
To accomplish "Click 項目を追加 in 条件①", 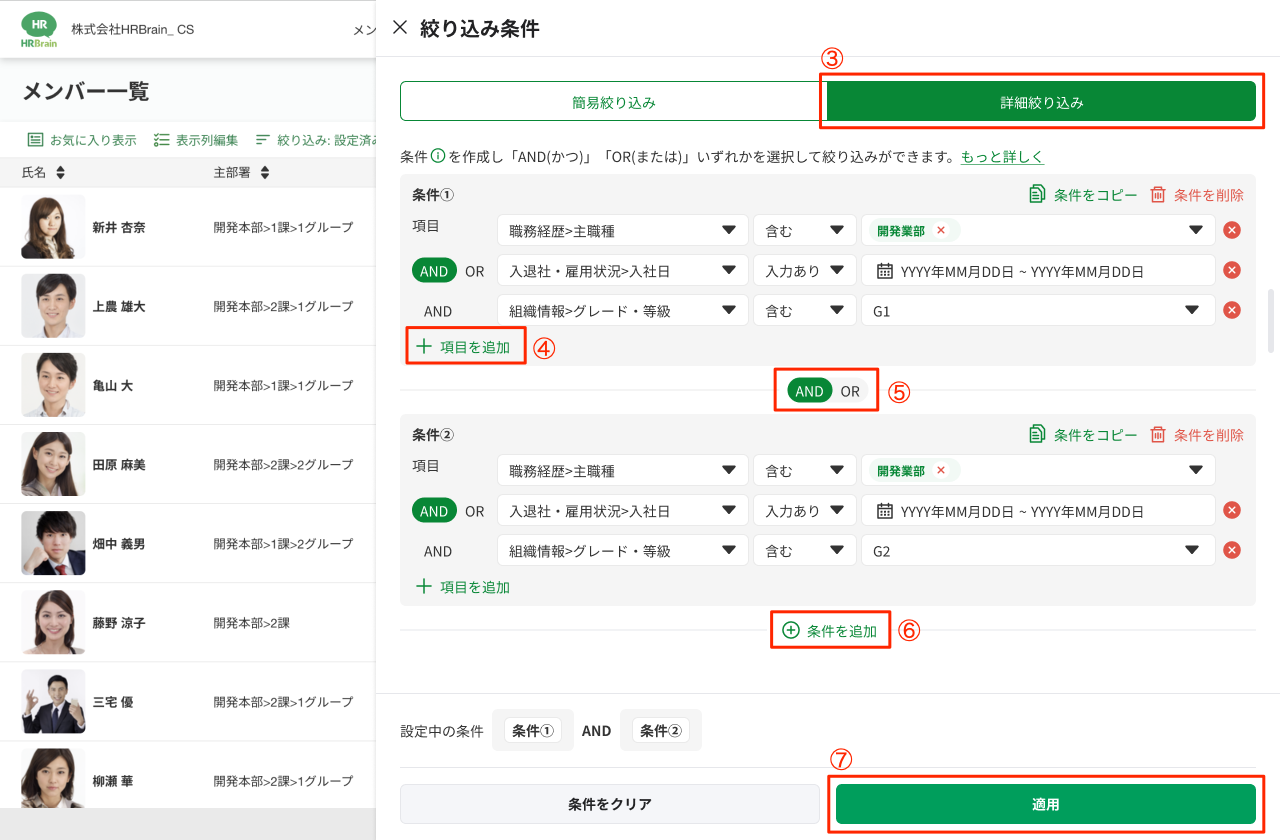I will tap(463, 347).
